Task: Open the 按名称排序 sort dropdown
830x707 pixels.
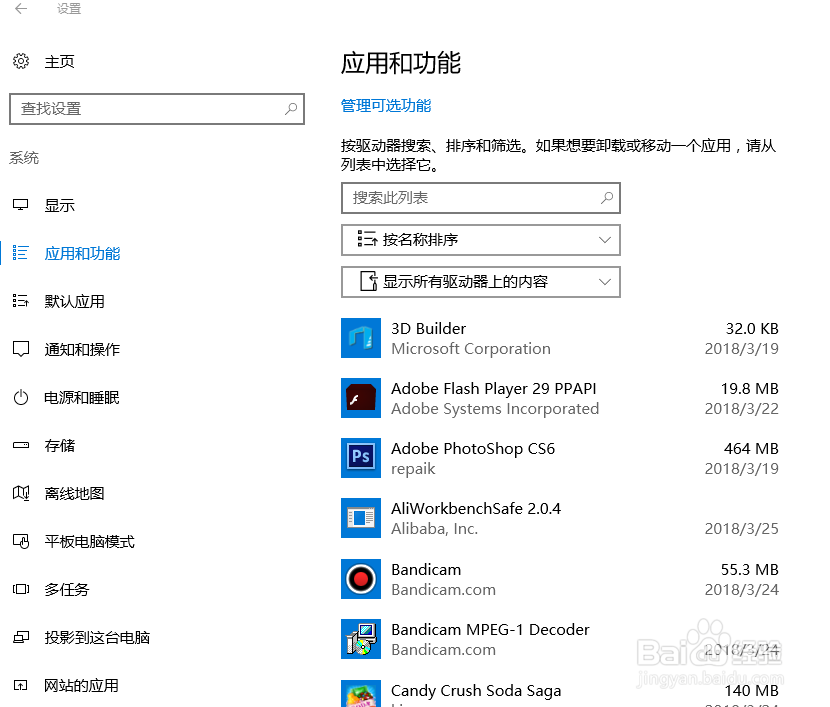Action: [x=481, y=240]
